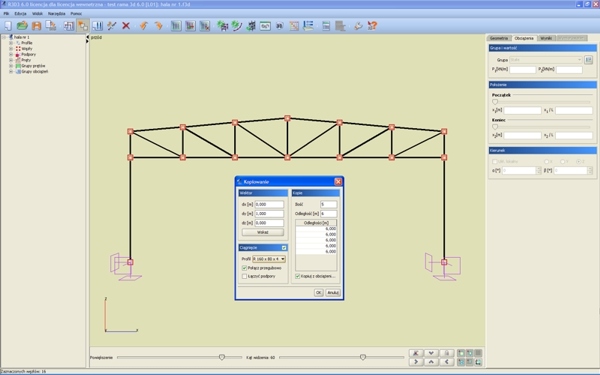The height and width of the screenshot is (375, 600).
Task: Toggle the Kopiuj z obciążeniami checkbox
Action: [297, 276]
